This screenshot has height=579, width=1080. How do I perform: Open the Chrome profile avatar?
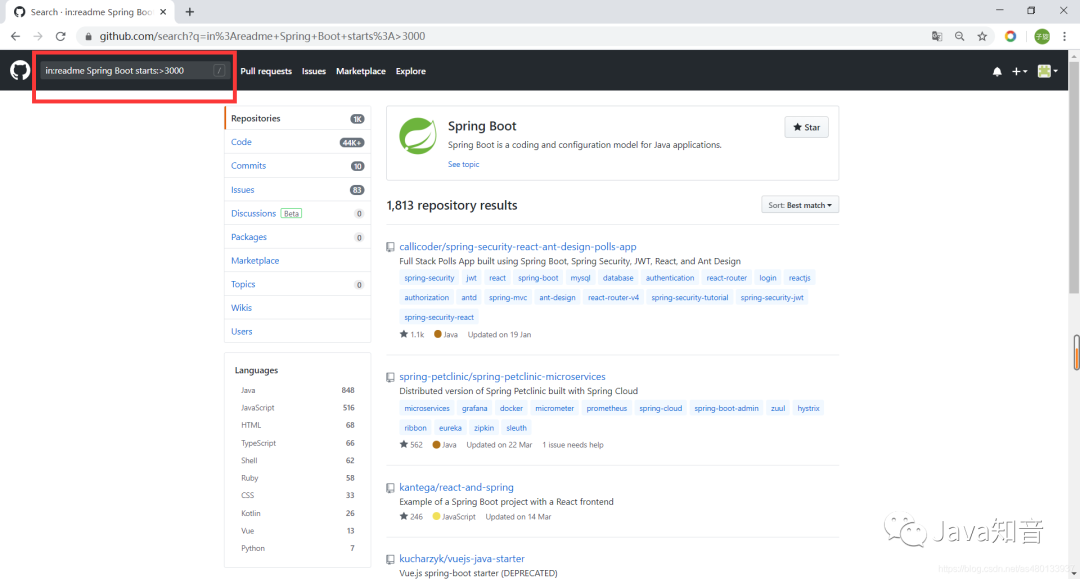[1042, 36]
